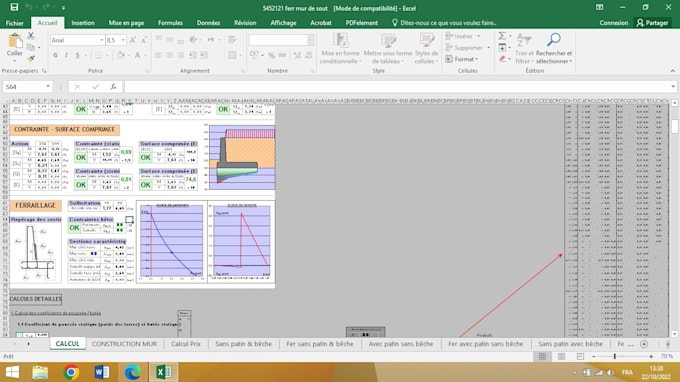The height and width of the screenshot is (382, 680).
Task: Select the Calcul Prix sheet tab
Action: coord(186,344)
